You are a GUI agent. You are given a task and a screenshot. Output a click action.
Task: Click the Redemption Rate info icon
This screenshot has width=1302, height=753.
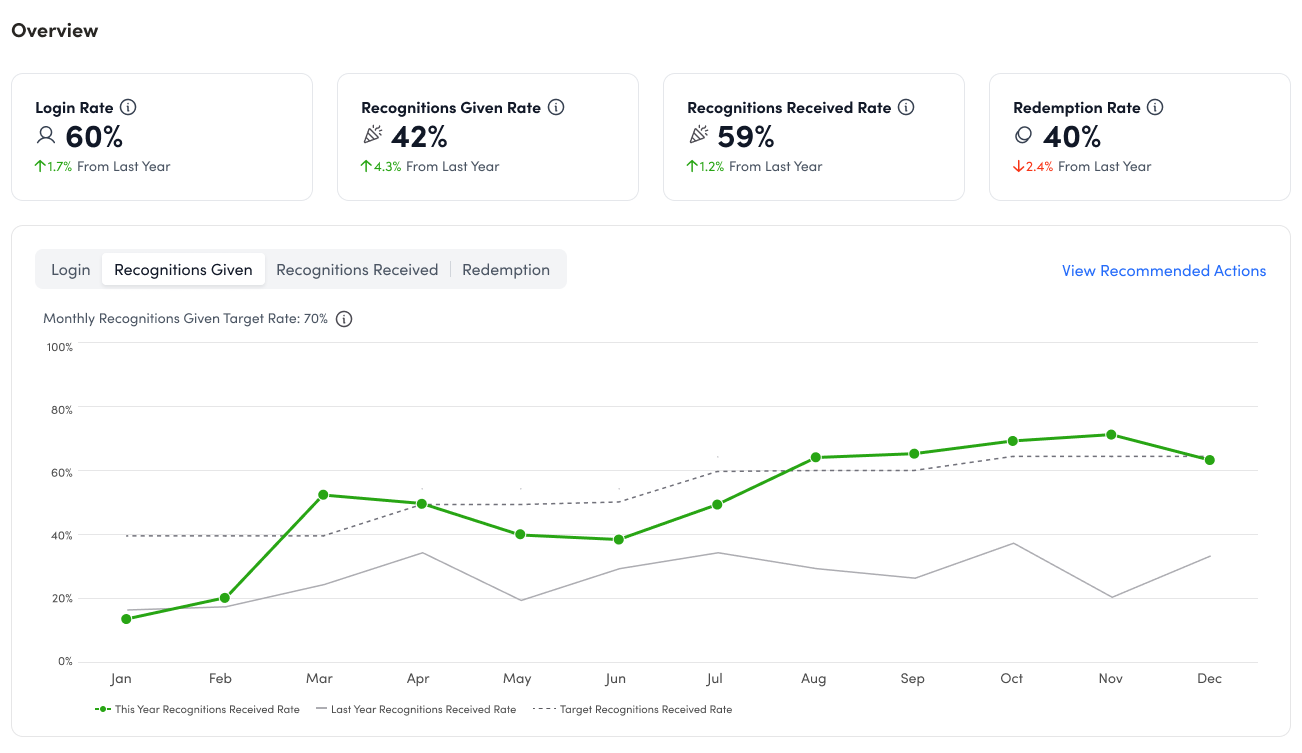[x=1155, y=107]
